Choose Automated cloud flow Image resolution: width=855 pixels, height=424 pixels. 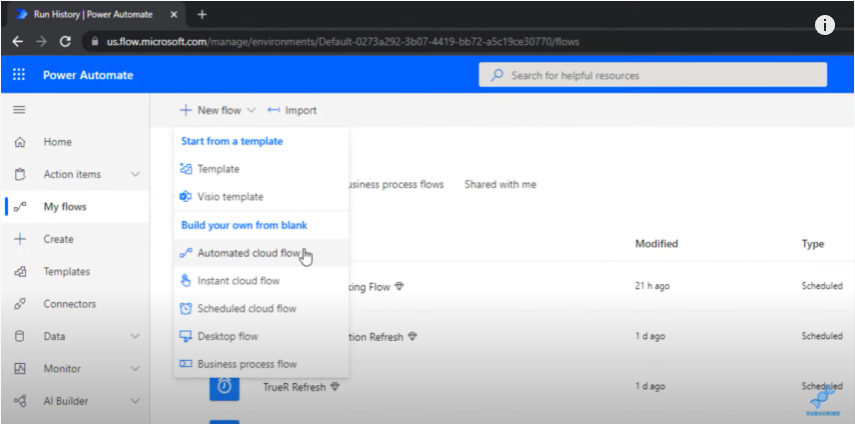pyautogui.click(x=261, y=253)
